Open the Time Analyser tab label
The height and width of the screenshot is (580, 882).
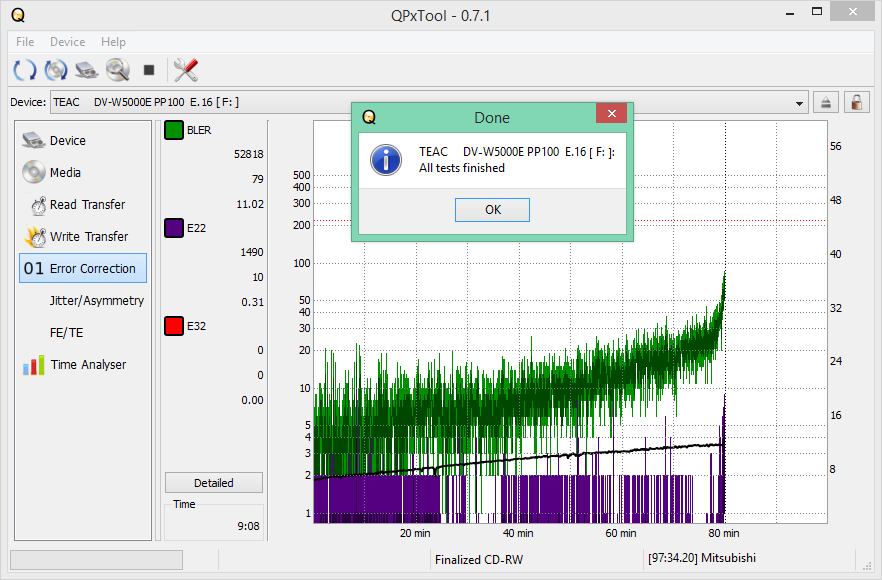pos(88,365)
